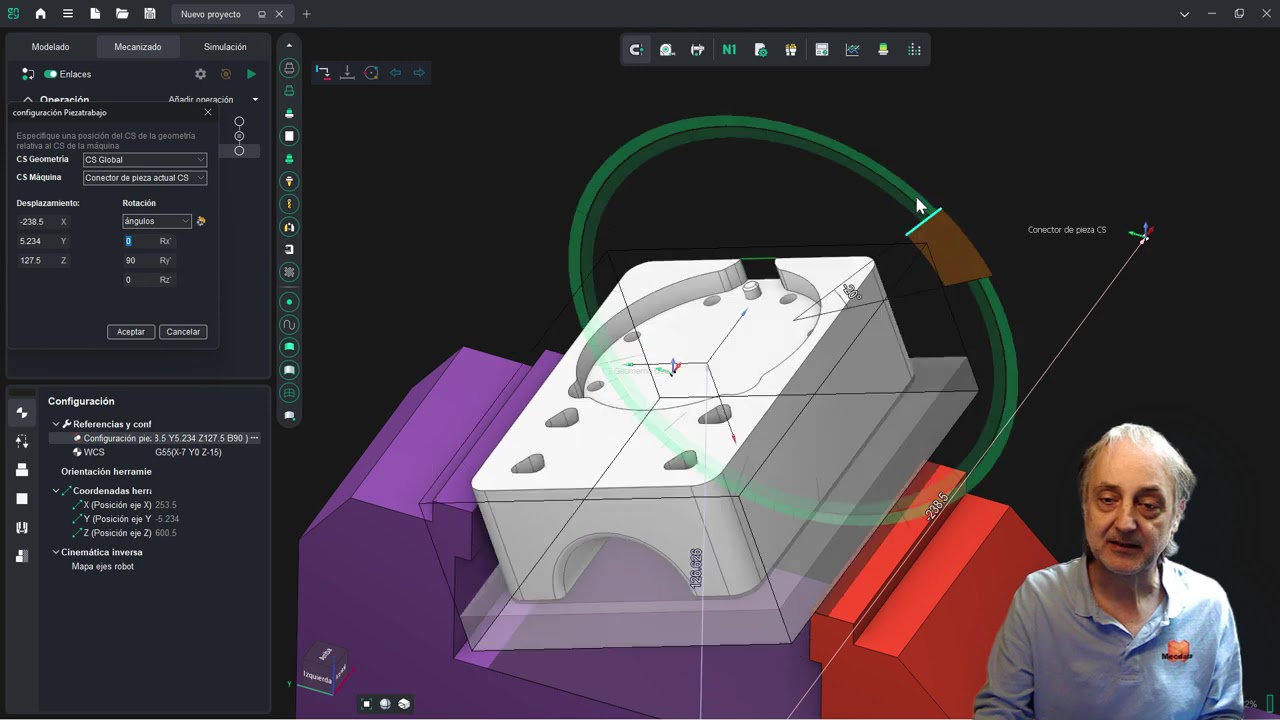Select white square stock icon in vertical toolbar
Viewport: 1280px width, 720px height.
click(289, 136)
